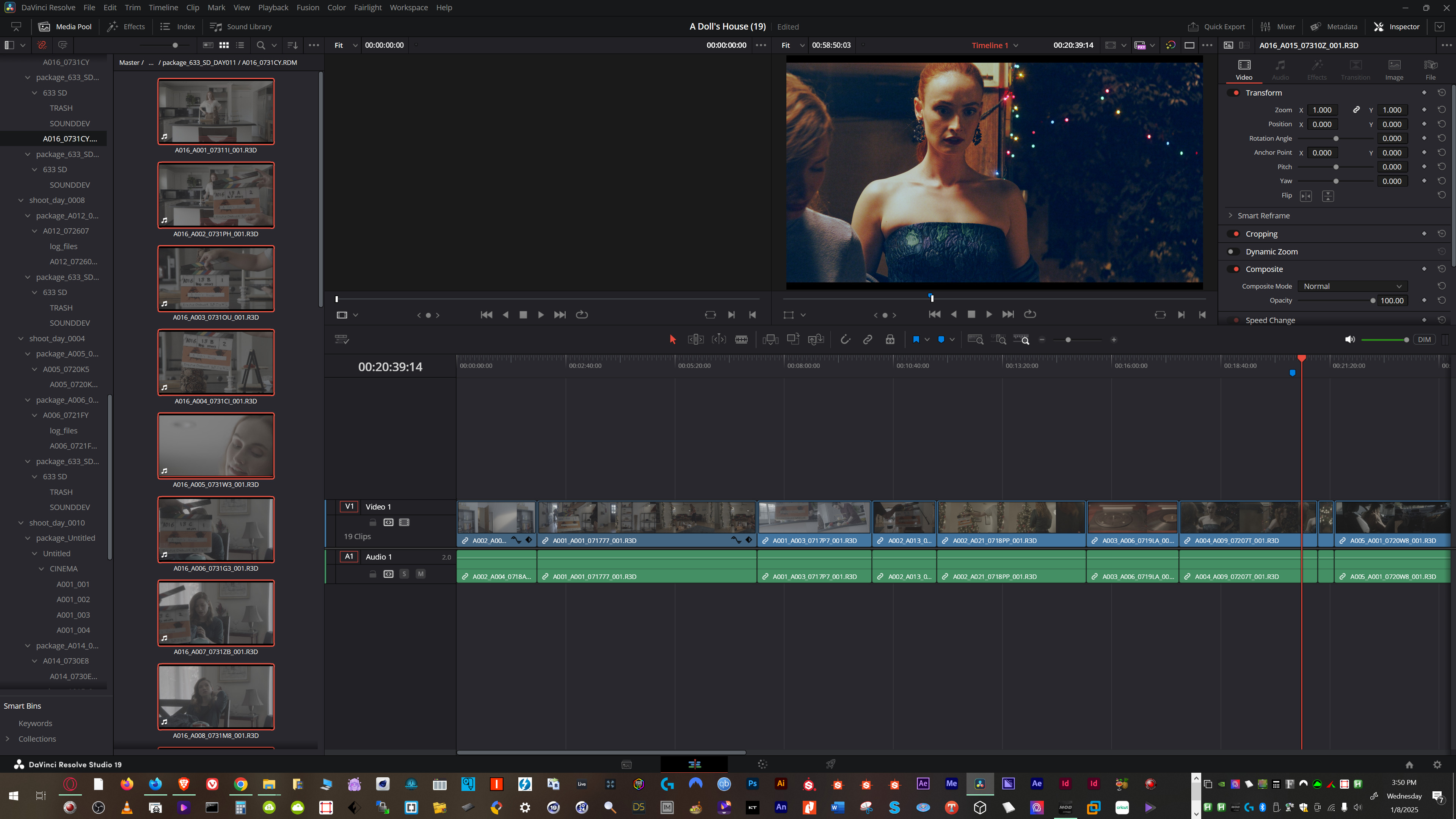Open the flag color dropdown arrow
1456x819 pixels.
click(x=927, y=340)
